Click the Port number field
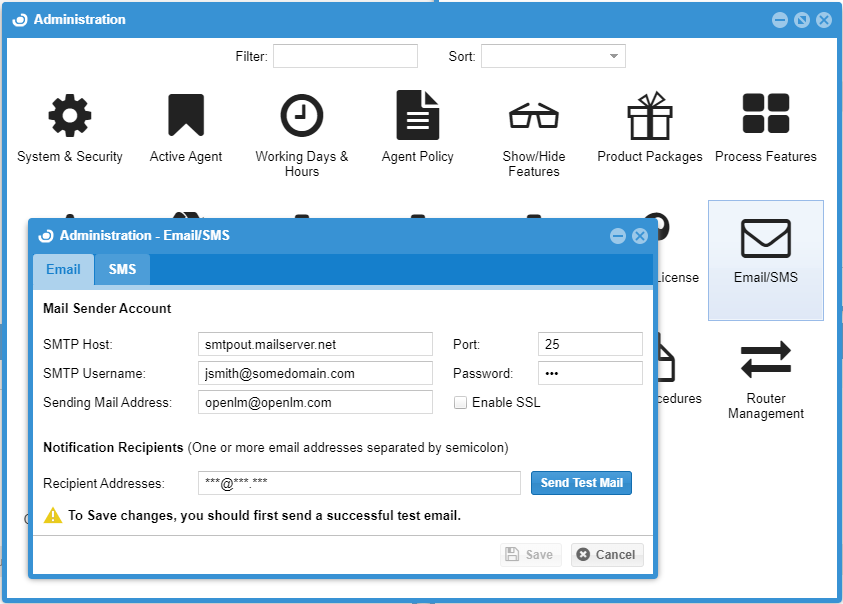The width and height of the screenshot is (843, 604). (590, 344)
